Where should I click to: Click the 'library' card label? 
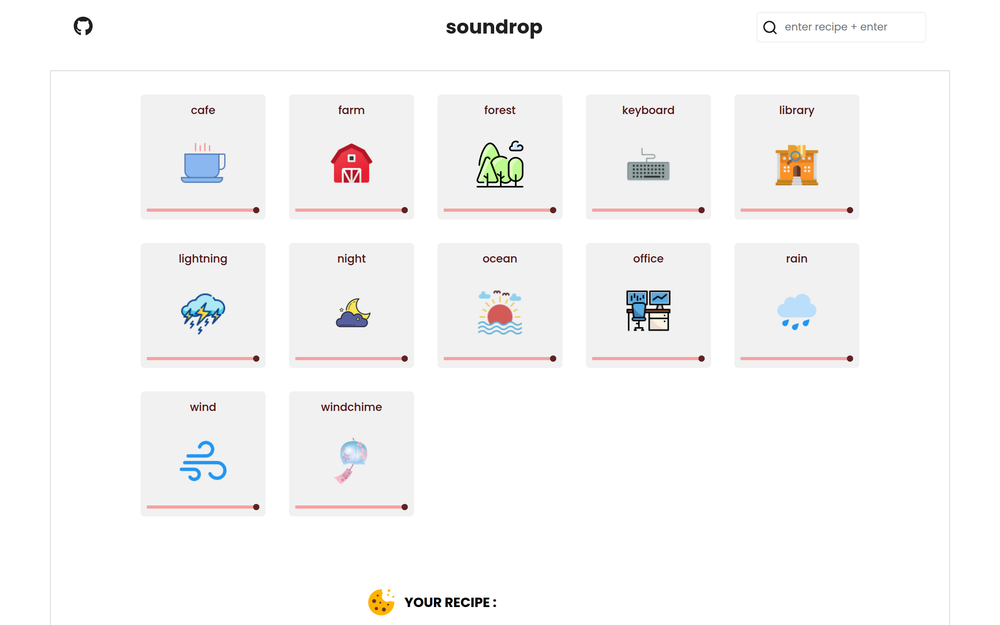coord(797,110)
